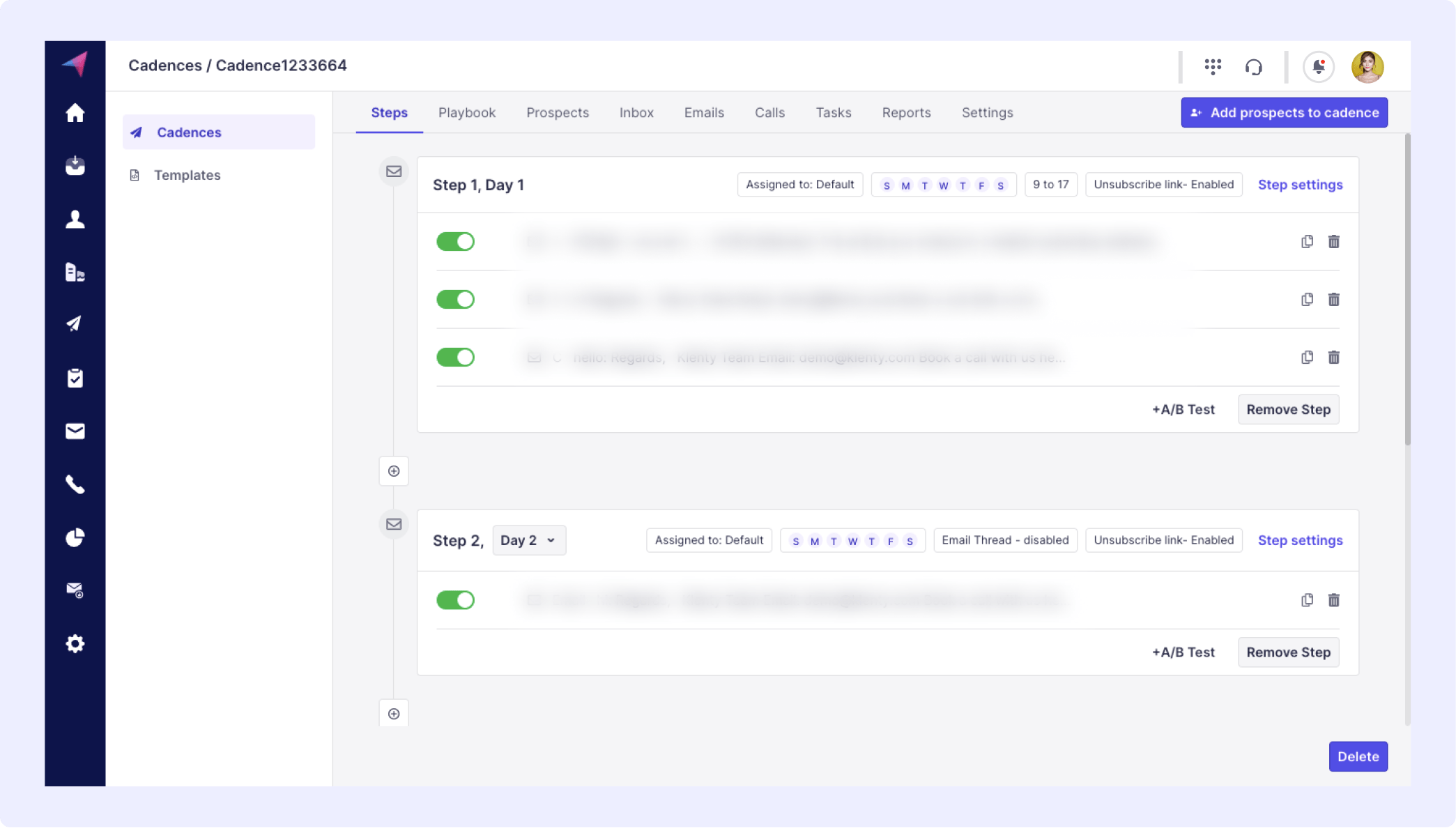Viewport: 1456px width, 828px height.
Task: Add a step below Step 2
Action: pyautogui.click(x=394, y=714)
